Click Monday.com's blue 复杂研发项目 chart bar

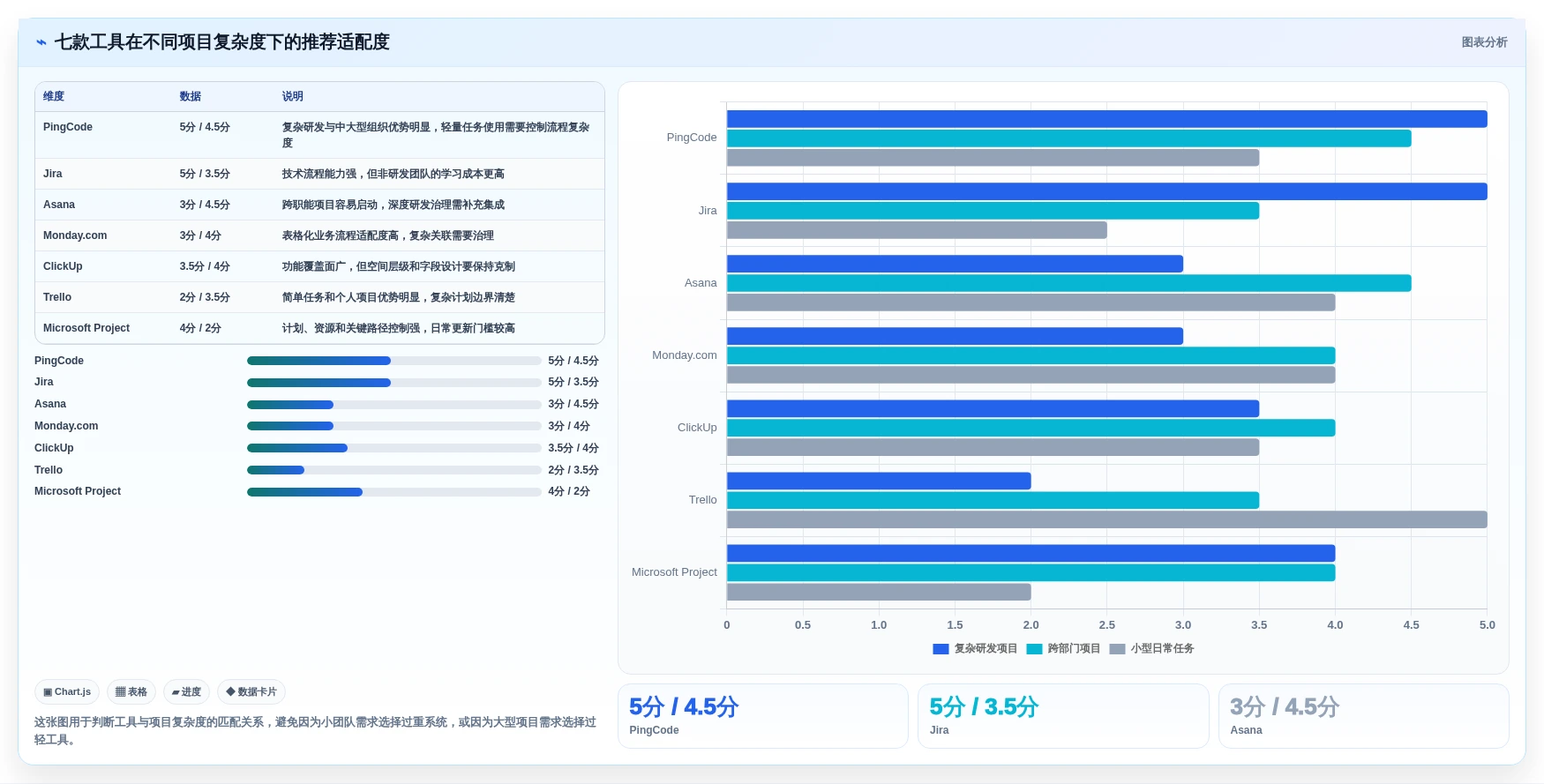coord(955,336)
